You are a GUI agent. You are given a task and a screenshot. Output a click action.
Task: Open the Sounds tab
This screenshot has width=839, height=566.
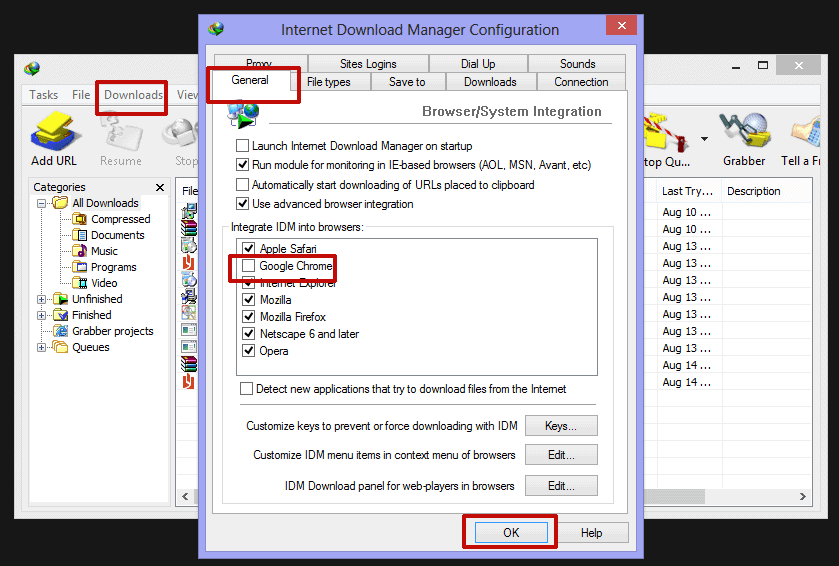pyautogui.click(x=577, y=64)
